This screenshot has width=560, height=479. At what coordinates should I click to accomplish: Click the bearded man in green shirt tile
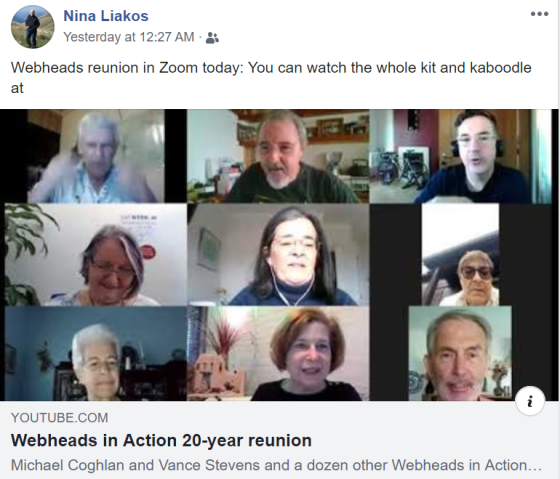(278, 156)
